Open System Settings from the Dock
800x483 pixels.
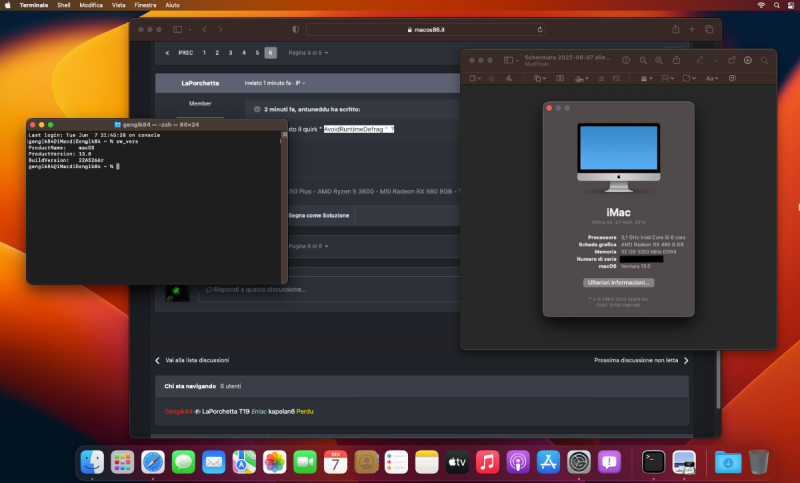tap(579, 462)
